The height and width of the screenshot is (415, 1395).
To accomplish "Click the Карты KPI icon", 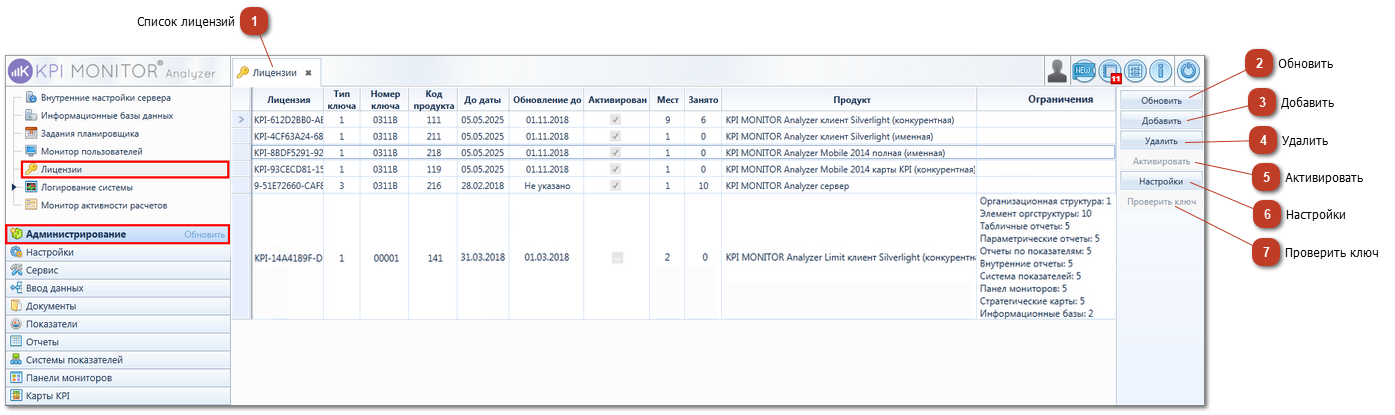I will 16,396.
